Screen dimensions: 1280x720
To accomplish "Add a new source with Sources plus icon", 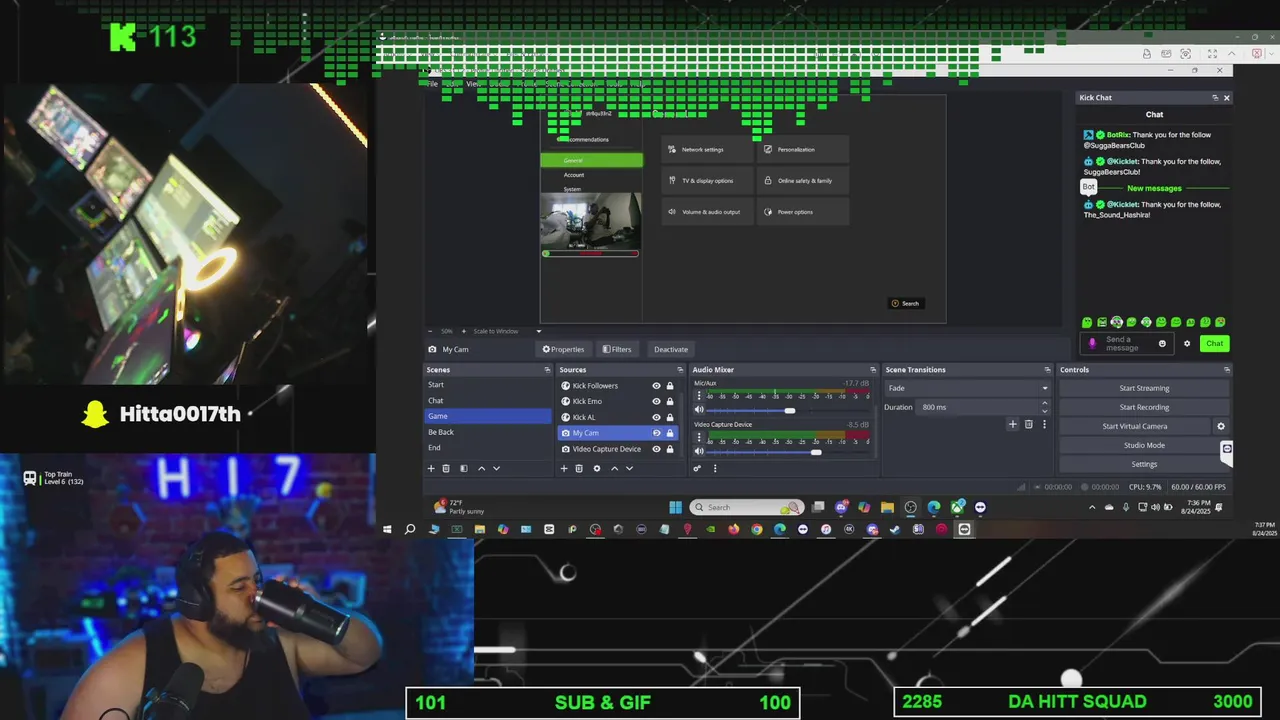I will 563,468.
